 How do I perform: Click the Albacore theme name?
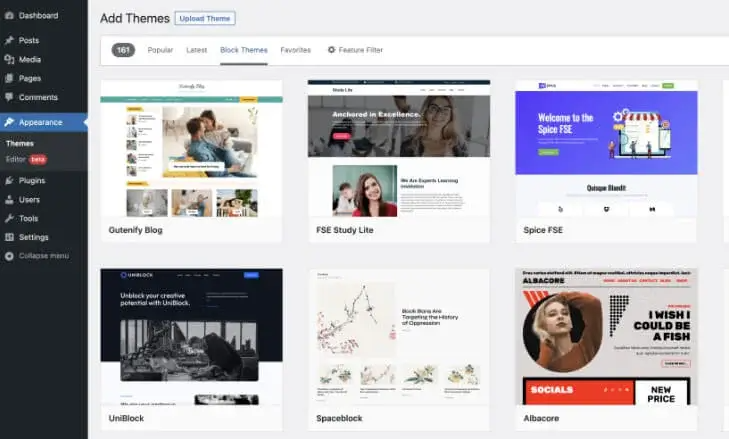coord(541,419)
